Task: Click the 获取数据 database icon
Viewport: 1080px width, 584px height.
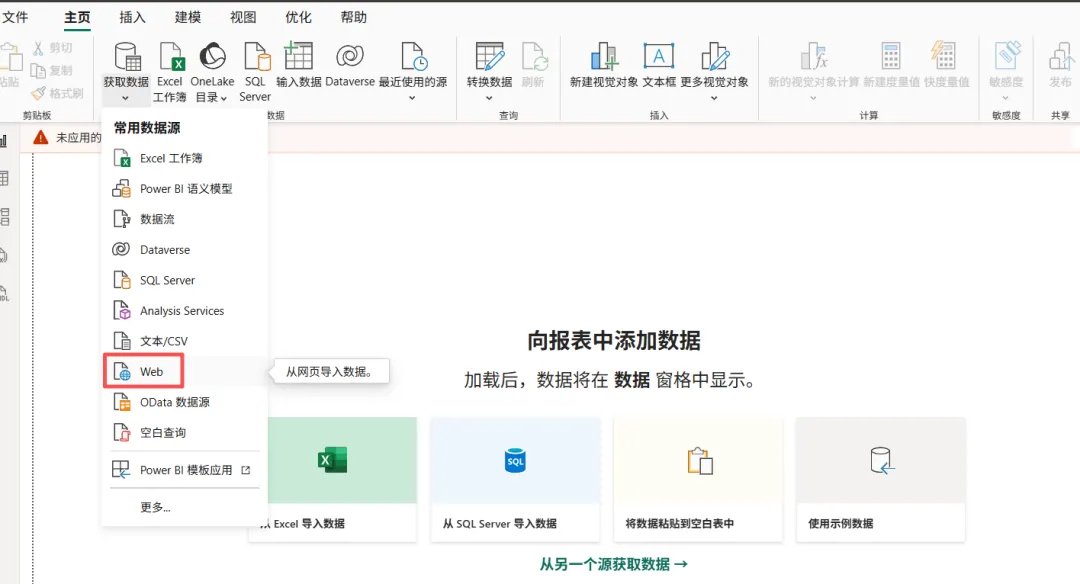Action: click(127, 56)
